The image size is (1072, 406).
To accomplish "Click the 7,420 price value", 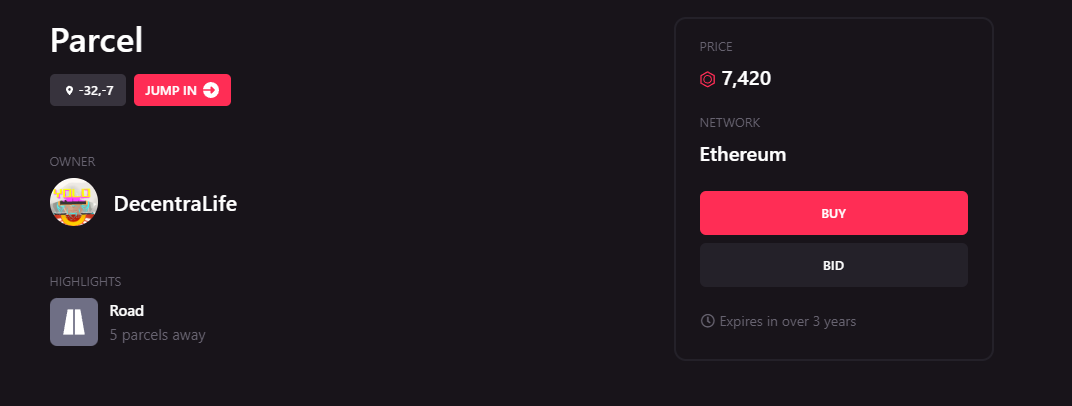I will pos(746,79).
